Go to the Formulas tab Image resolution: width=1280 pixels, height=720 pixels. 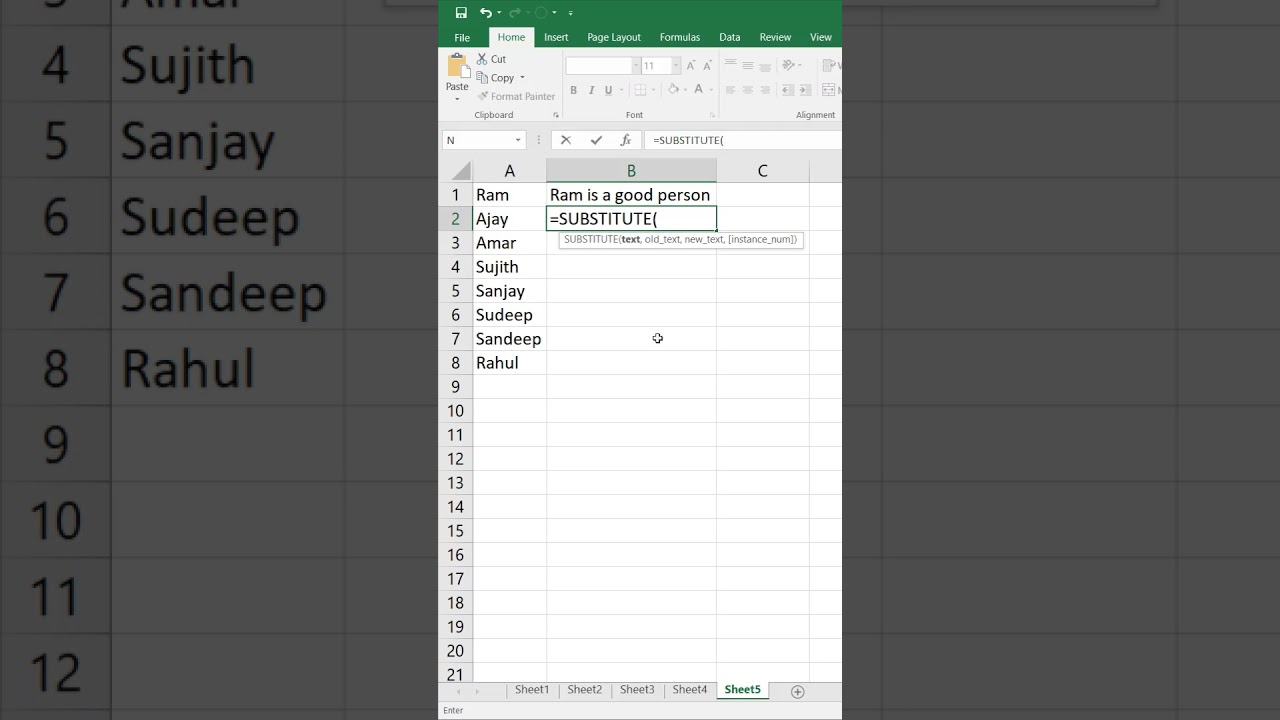coord(680,37)
